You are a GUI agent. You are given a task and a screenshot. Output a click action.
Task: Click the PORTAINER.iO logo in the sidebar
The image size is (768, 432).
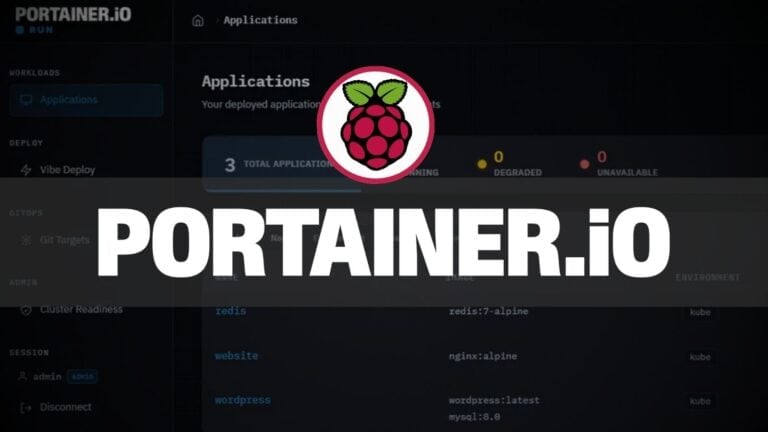(x=73, y=14)
